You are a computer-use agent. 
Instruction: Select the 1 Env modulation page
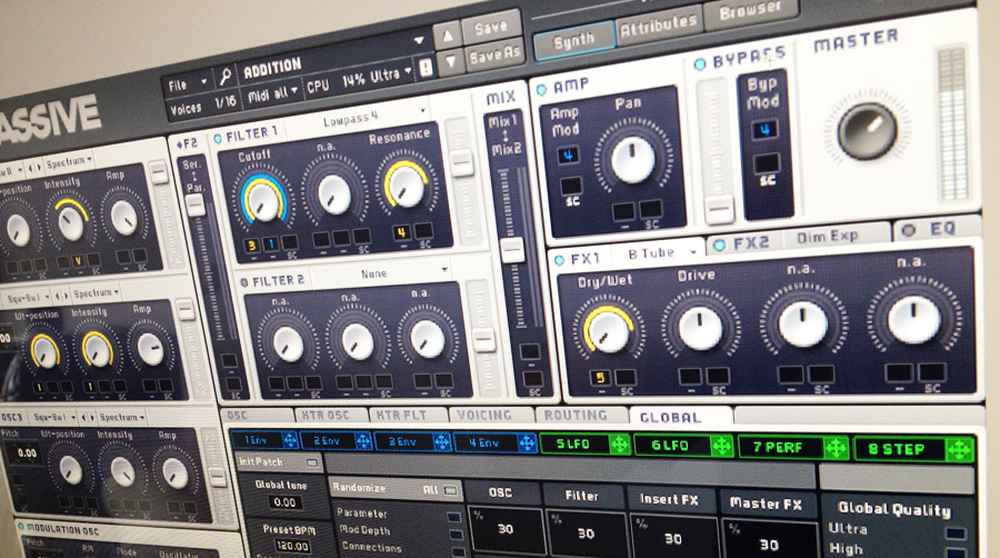[256, 440]
